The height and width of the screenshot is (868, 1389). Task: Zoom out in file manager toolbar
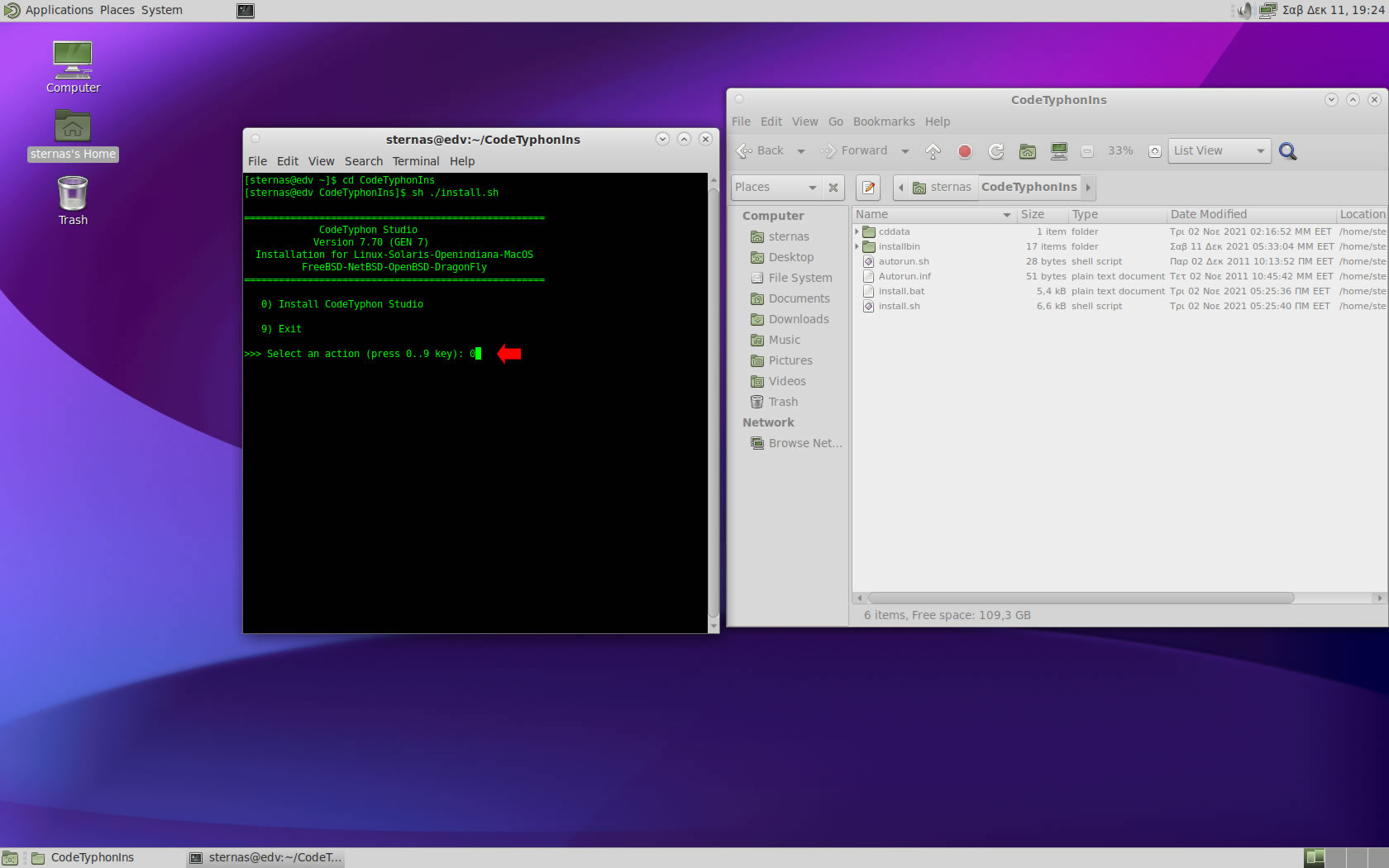click(x=1087, y=151)
